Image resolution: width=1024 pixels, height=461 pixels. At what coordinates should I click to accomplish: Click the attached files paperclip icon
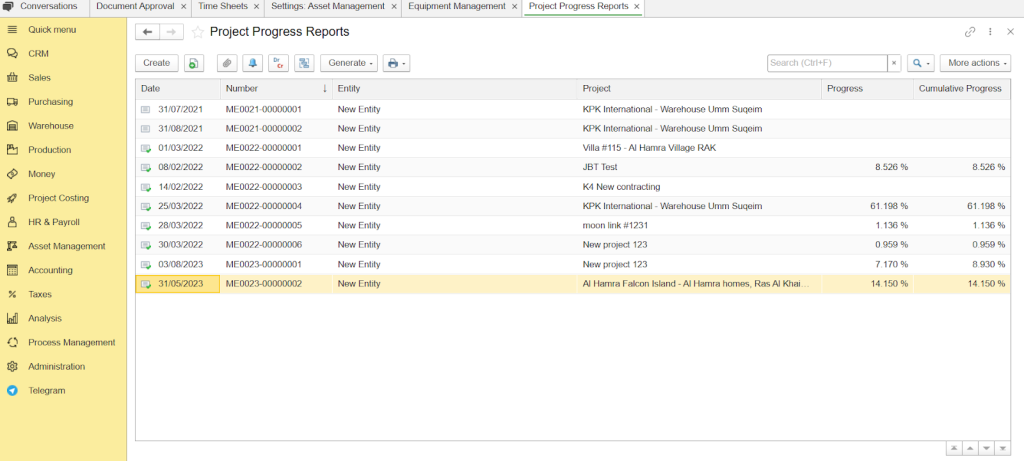(227, 63)
